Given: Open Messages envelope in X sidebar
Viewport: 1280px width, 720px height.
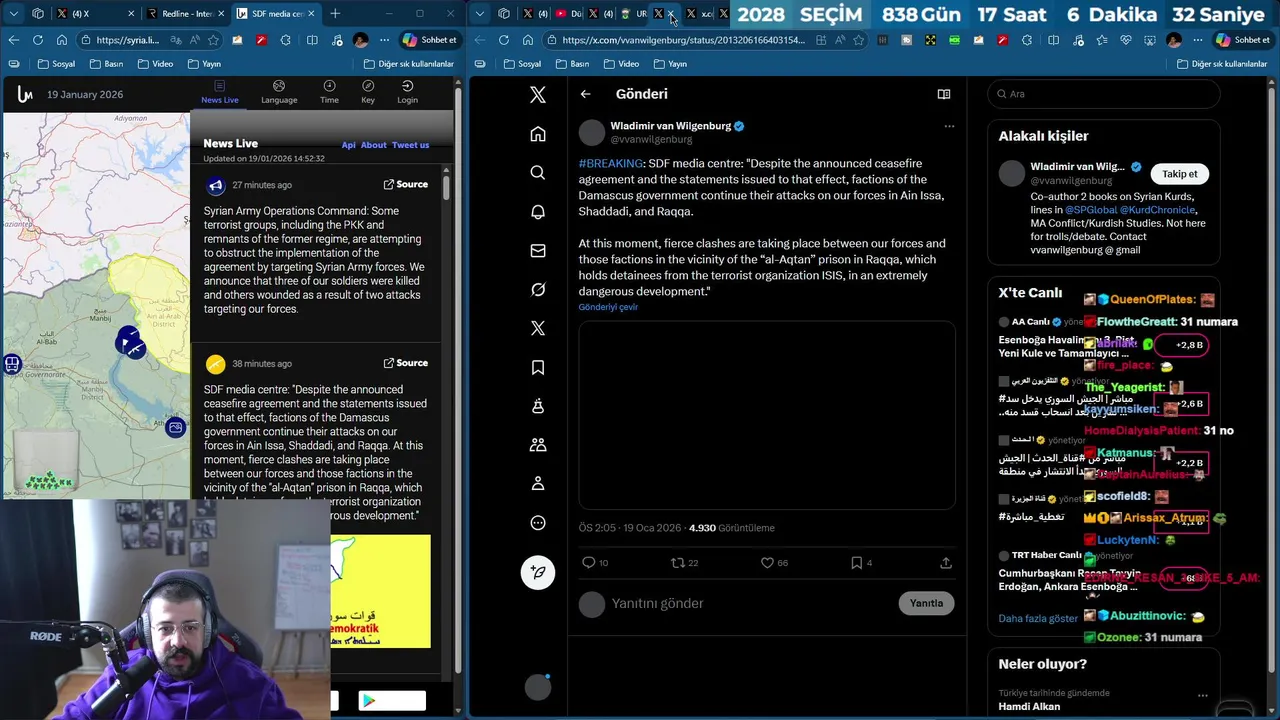Looking at the screenshot, I should [x=538, y=251].
